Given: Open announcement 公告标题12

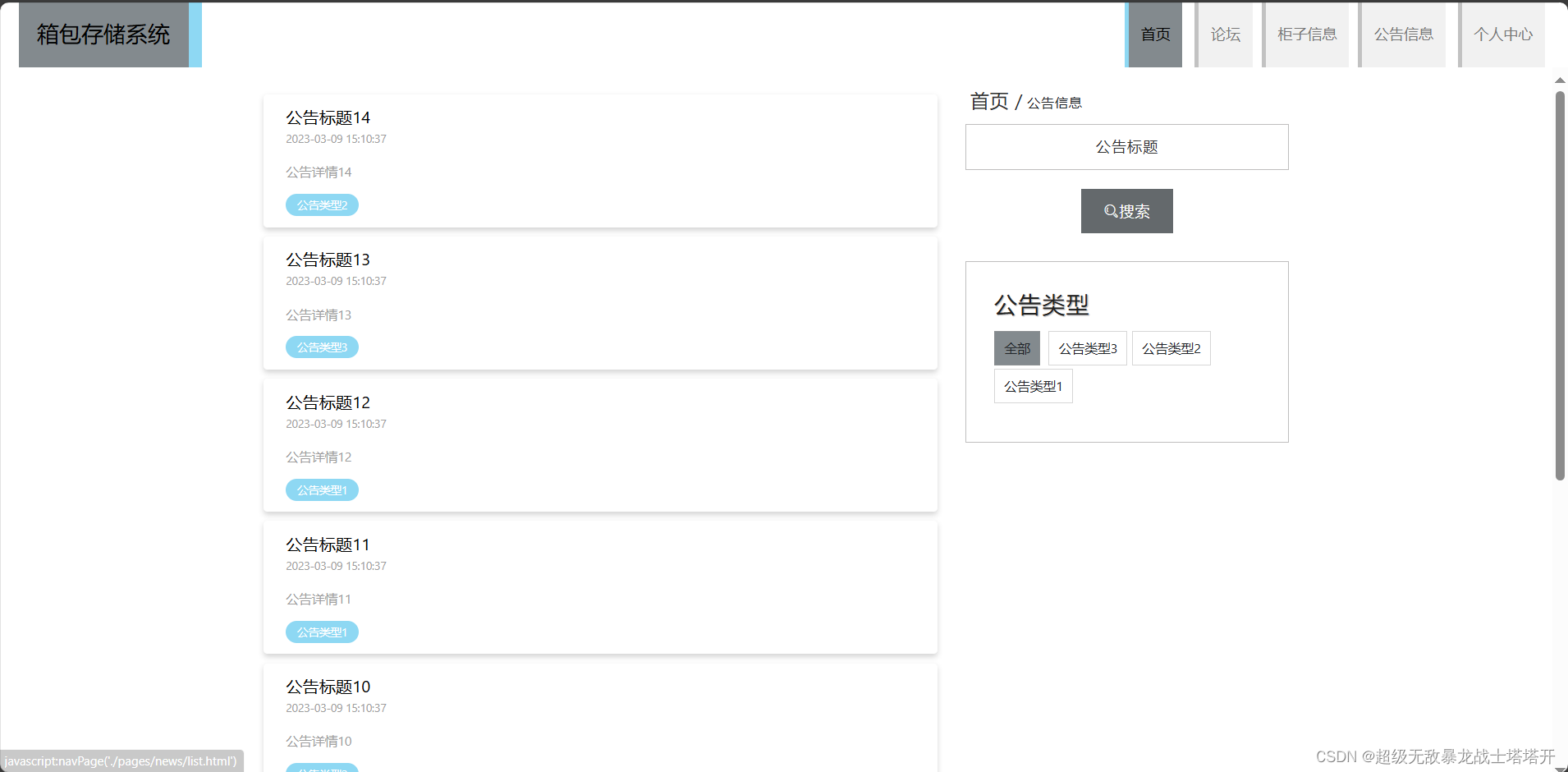Looking at the screenshot, I should click(x=328, y=402).
